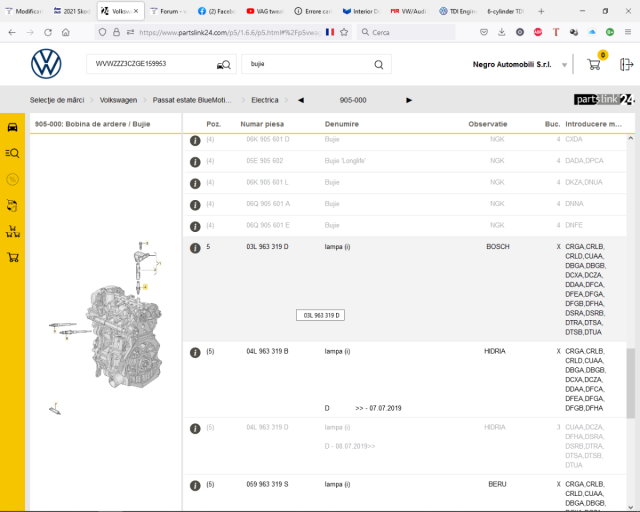Click the Observatie column header
640x512 pixels.
(488, 124)
